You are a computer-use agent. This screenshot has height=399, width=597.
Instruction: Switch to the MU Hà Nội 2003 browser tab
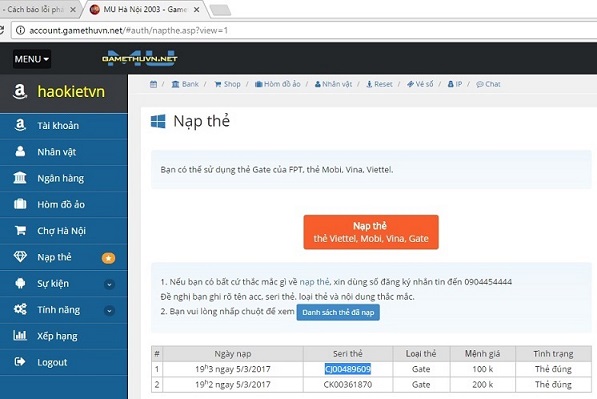click(145, 10)
